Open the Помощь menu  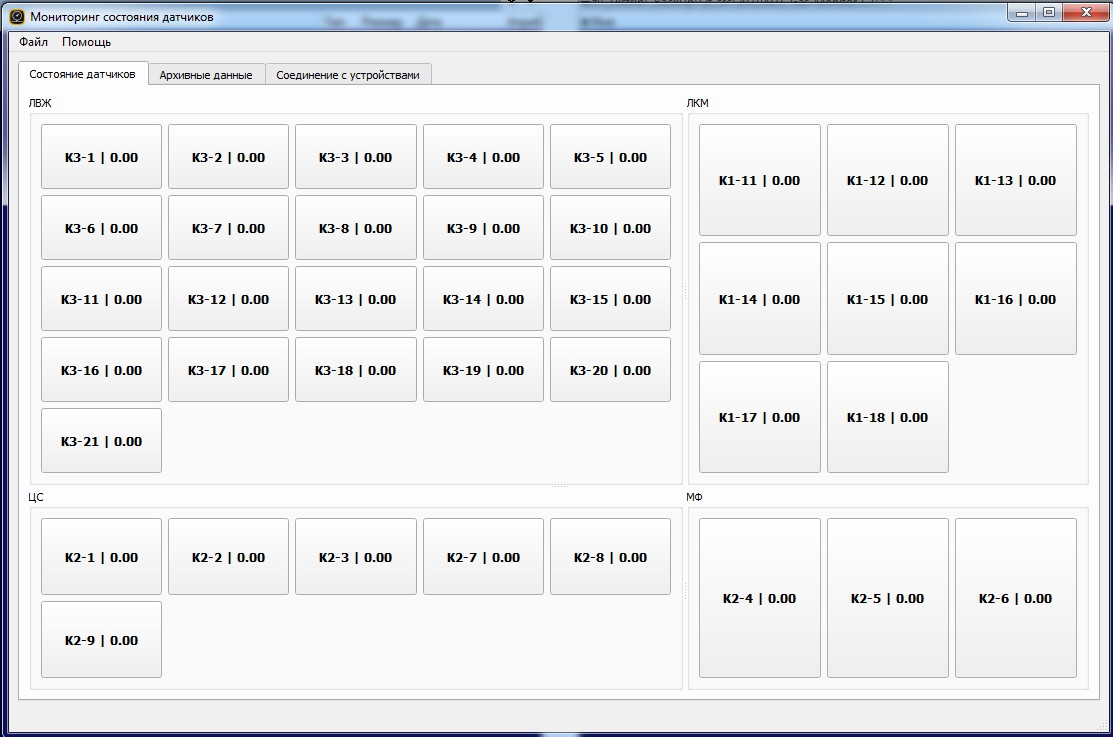(87, 42)
